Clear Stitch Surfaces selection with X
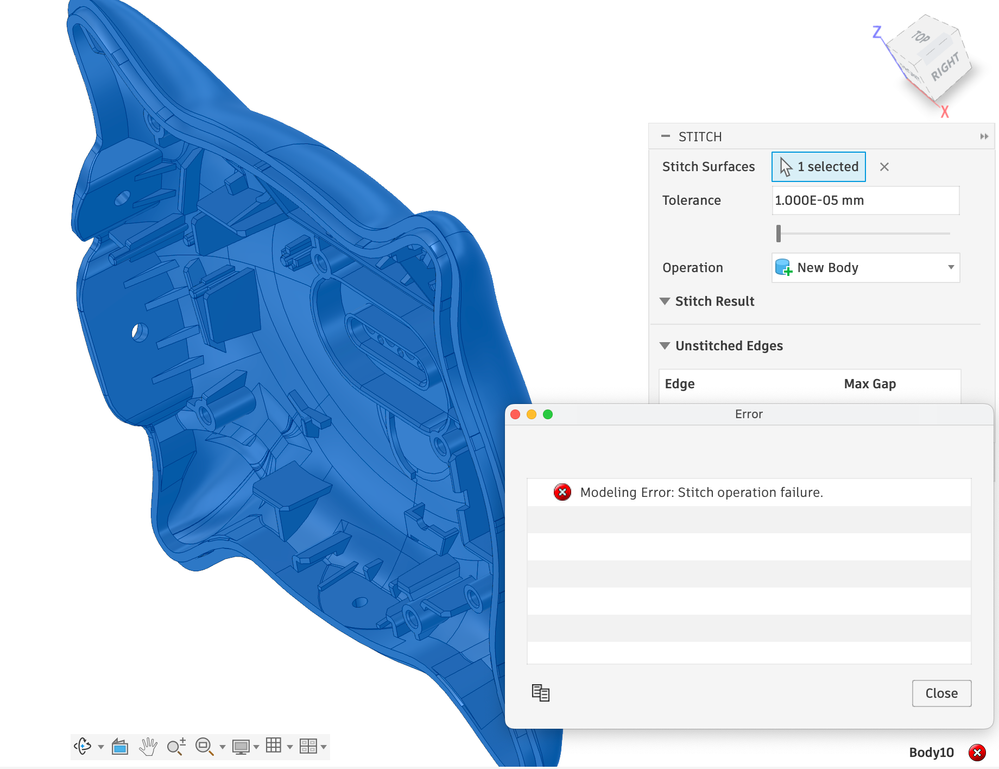 [x=884, y=167]
